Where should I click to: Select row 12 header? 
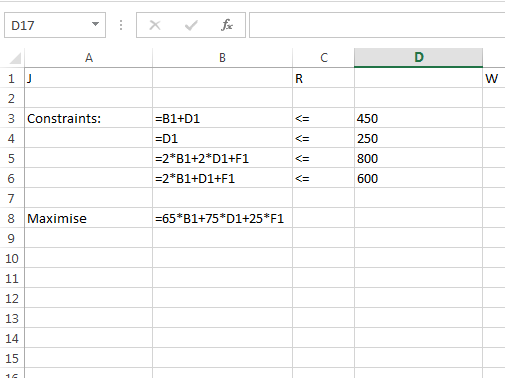12,299
